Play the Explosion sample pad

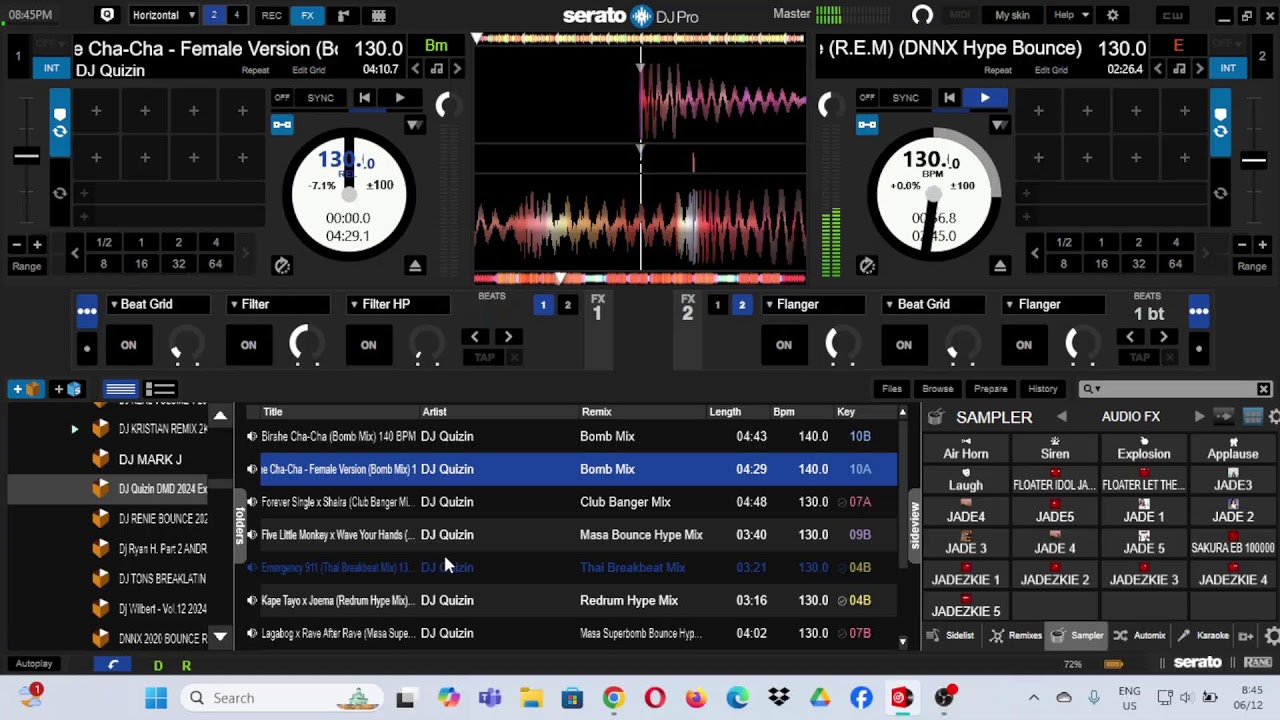pos(1144,449)
